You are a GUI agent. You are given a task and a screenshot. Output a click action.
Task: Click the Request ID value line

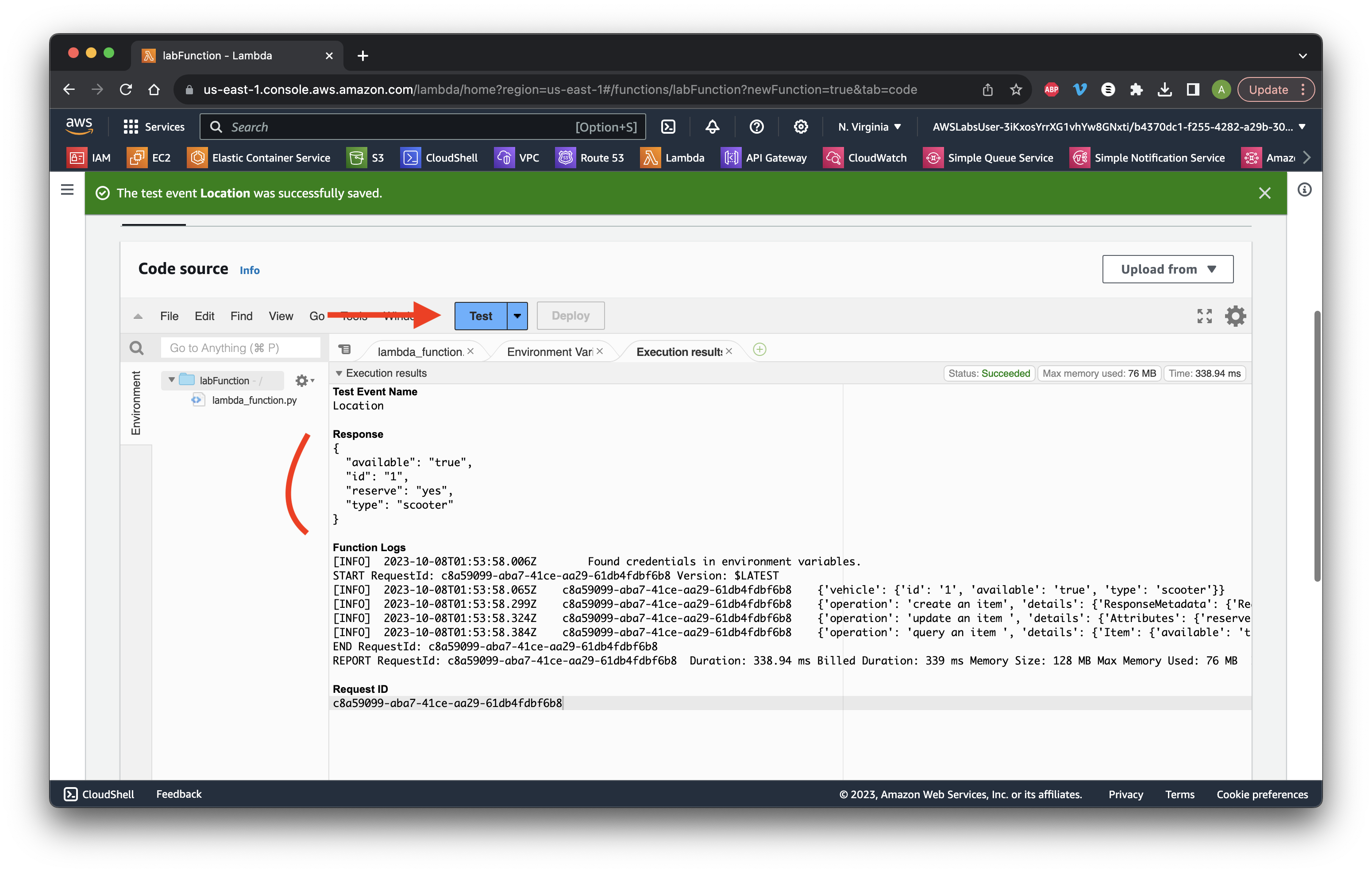click(790, 703)
